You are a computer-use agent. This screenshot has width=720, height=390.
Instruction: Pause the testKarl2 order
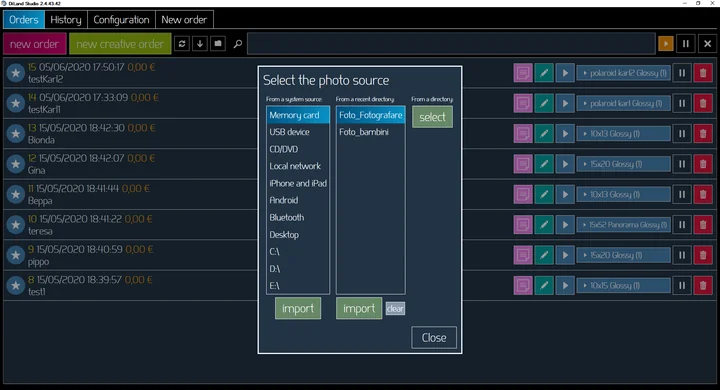tap(682, 73)
